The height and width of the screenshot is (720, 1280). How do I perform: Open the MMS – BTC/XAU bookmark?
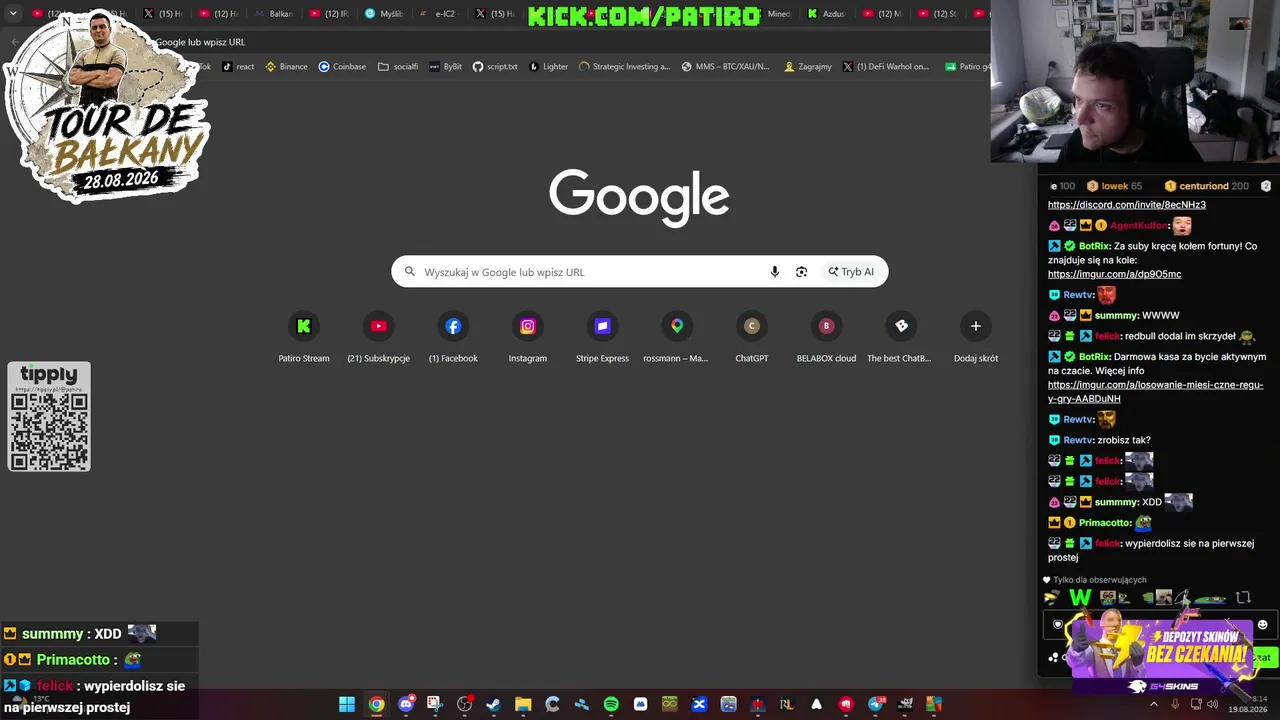pyautogui.click(x=726, y=67)
